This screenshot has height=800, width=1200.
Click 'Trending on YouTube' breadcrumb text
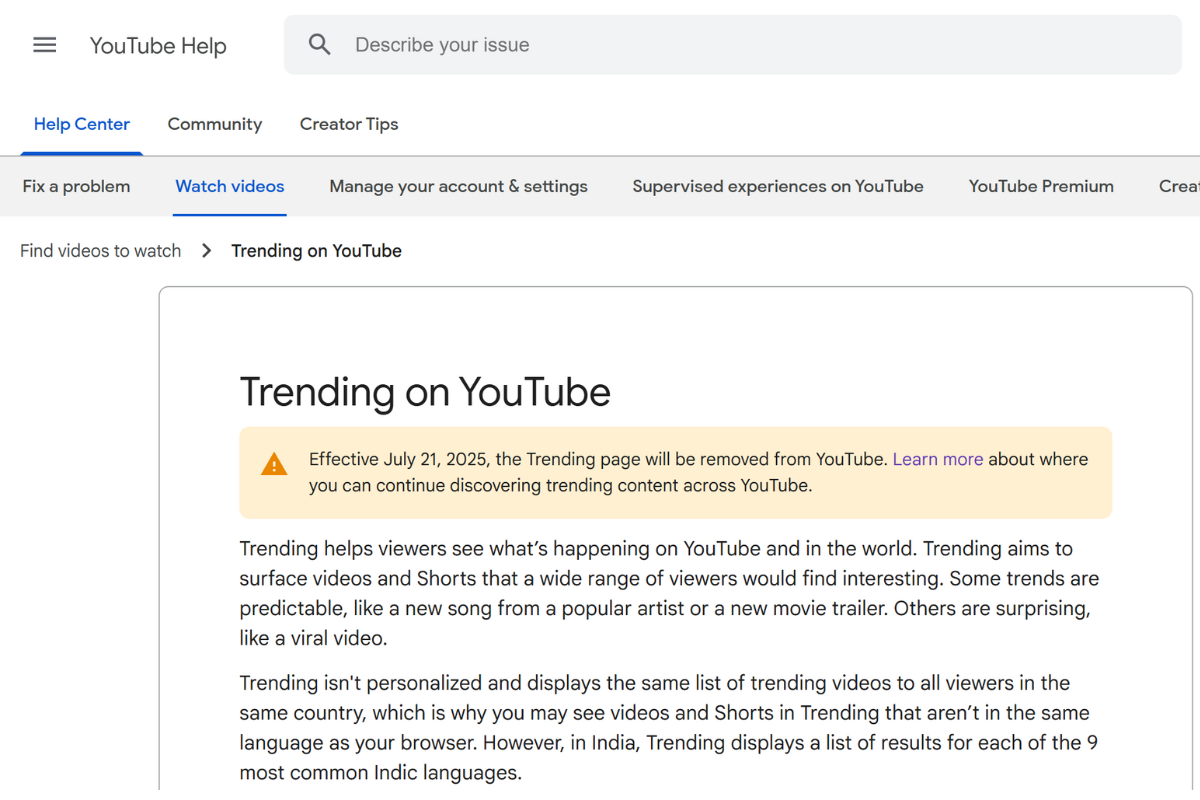(x=317, y=251)
